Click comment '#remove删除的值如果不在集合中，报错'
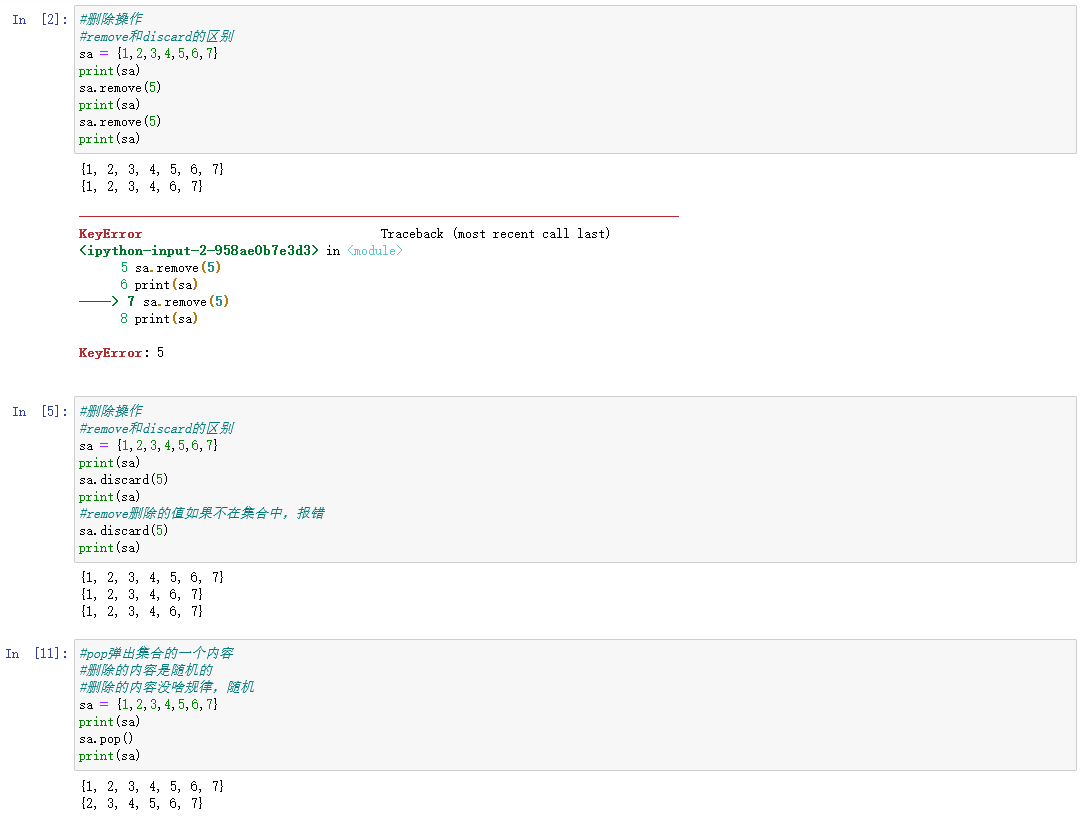1080x825 pixels. click(202, 513)
